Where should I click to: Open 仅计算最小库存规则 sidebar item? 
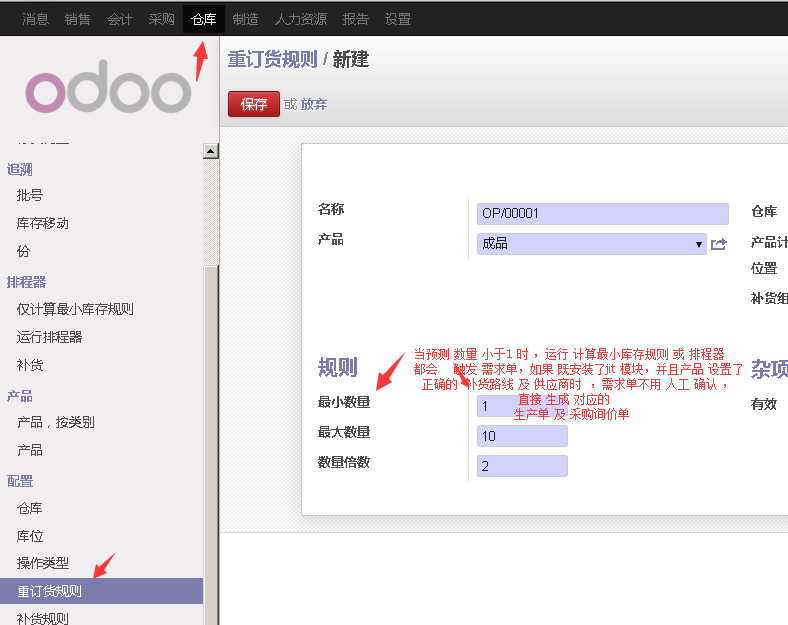tap(75, 309)
